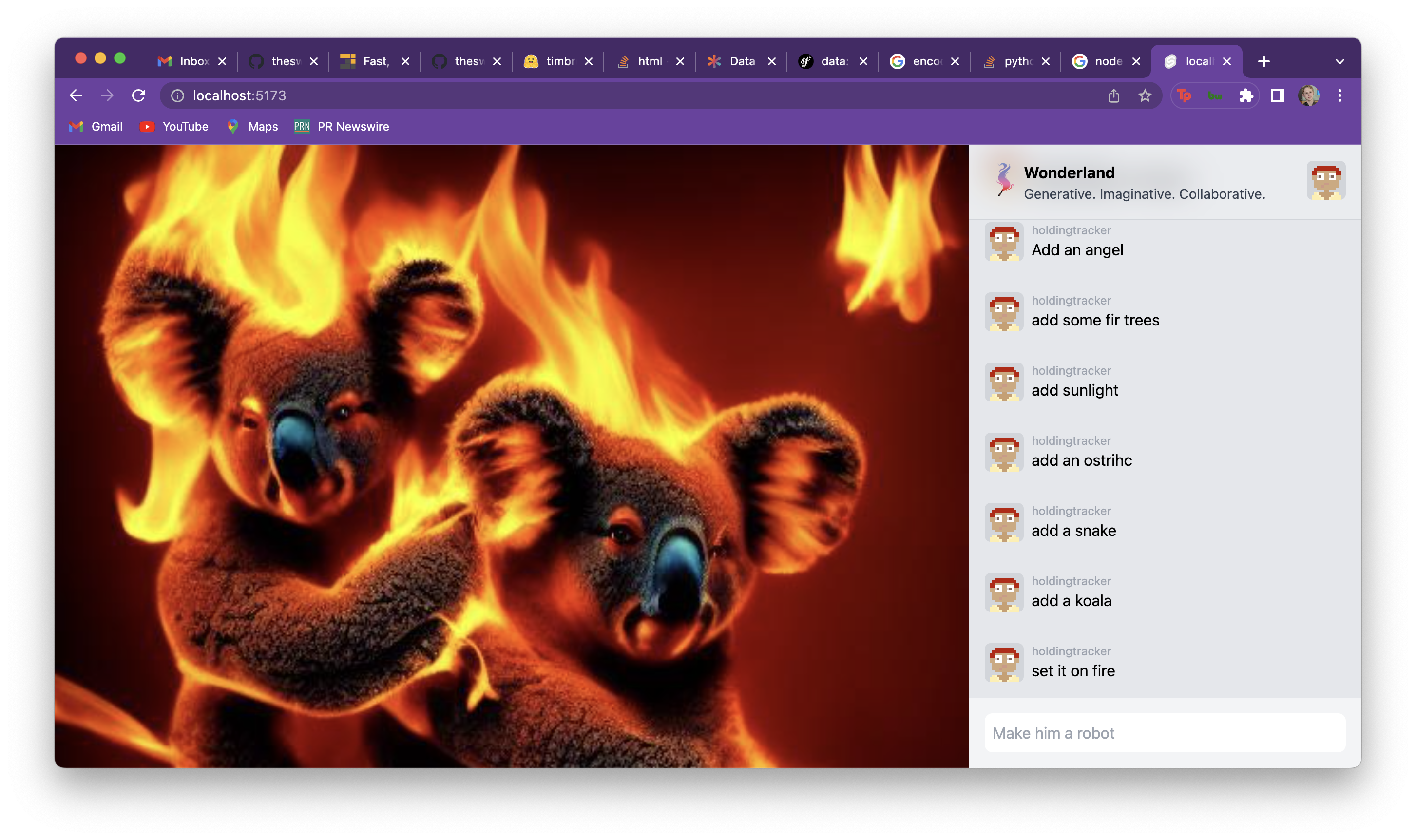The width and height of the screenshot is (1416, 840).
Task: Expand the tab search chevron
Action: [1339, 61]
